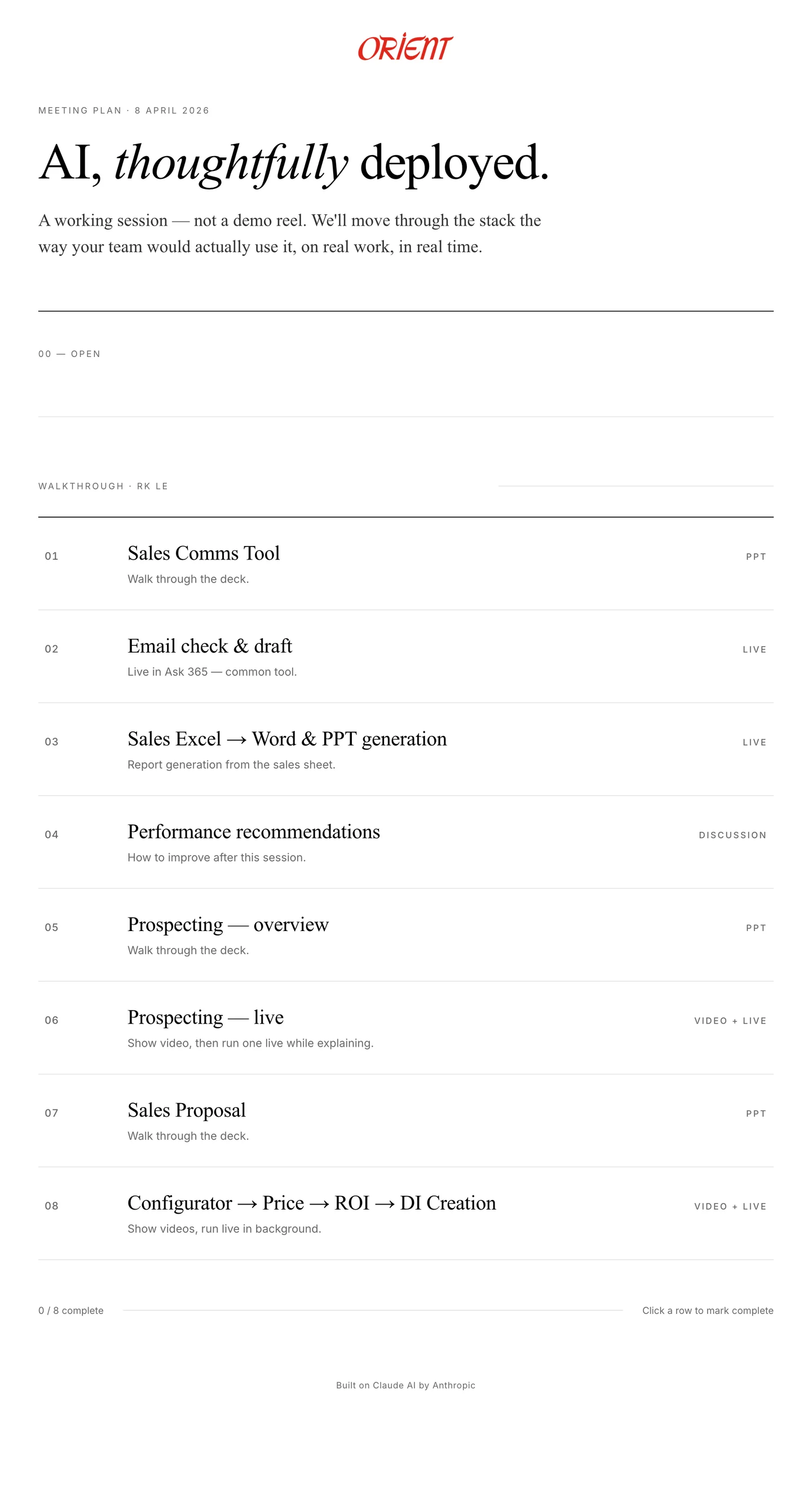Image resolution: width=812 pixels, height=1486 pixels.
Task: Click the Built on Claude AI footer link
Action: click(x=405, y=1385)
